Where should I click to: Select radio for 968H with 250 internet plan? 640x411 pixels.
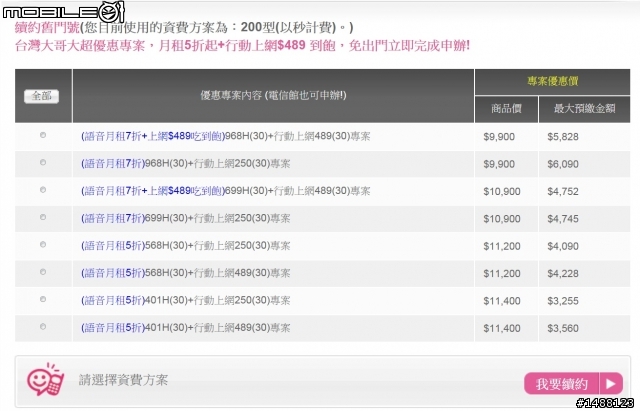(43, 162)
